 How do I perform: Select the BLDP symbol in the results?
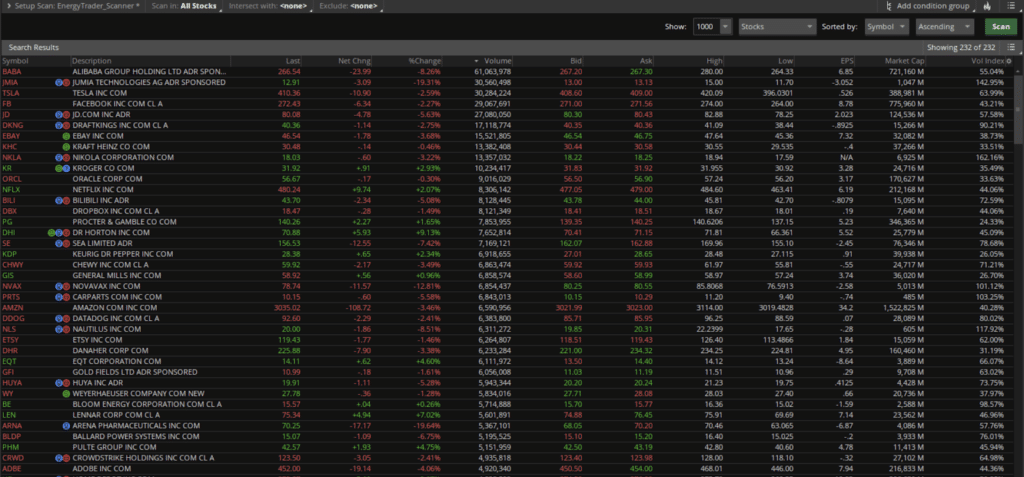tap(11, 436)
